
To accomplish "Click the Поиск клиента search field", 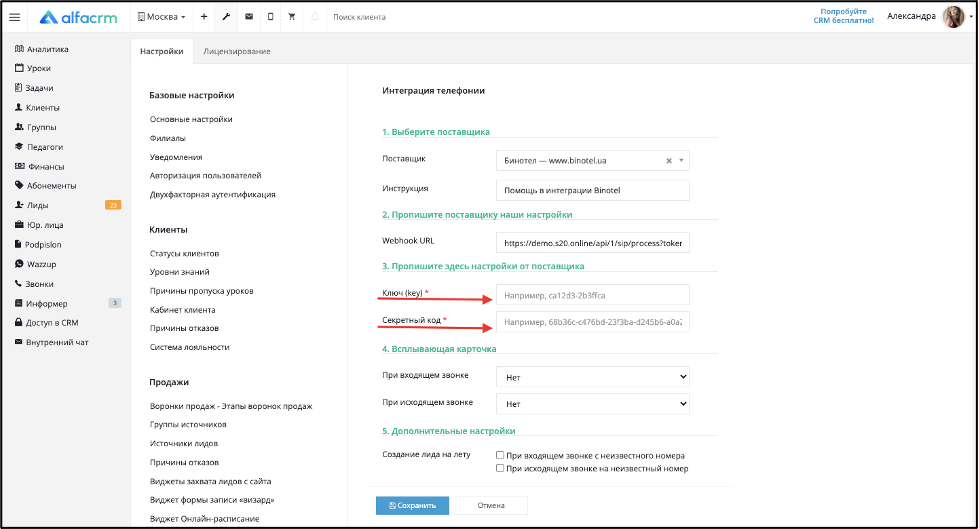I will 360,17.
